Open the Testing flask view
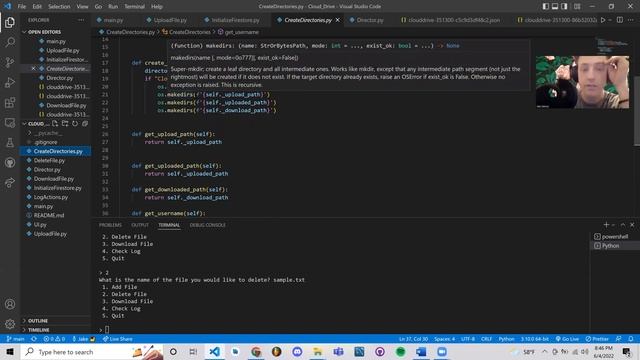Viewport: 640px width, 360px height. point(10,142)
